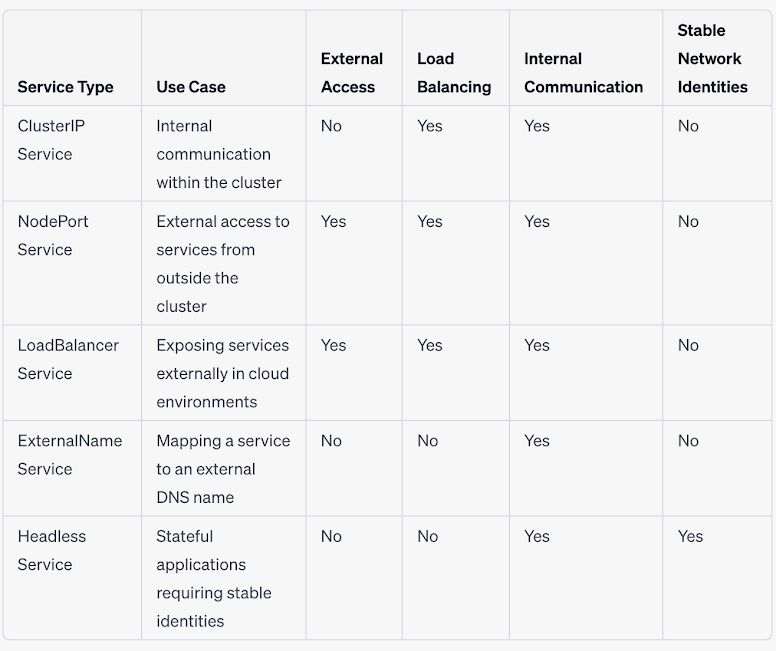776x651 pixels.
Task: Click NodePort's External Access 'Yes' value
Action: 333,221
